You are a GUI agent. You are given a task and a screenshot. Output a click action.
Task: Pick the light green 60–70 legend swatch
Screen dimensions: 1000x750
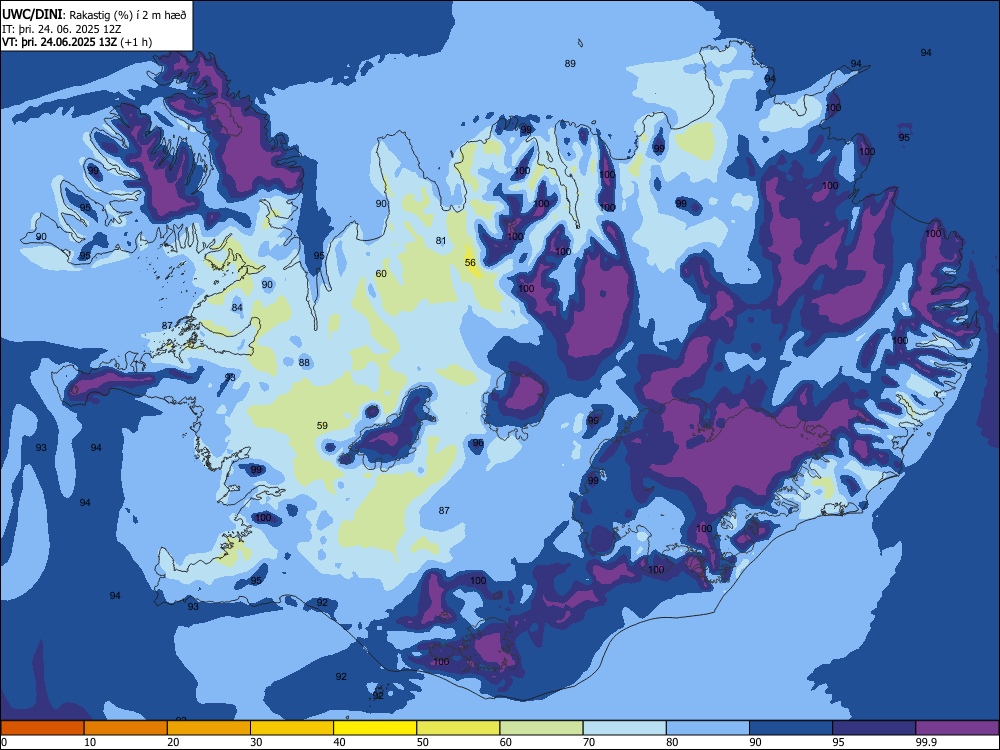click(541, 727)
